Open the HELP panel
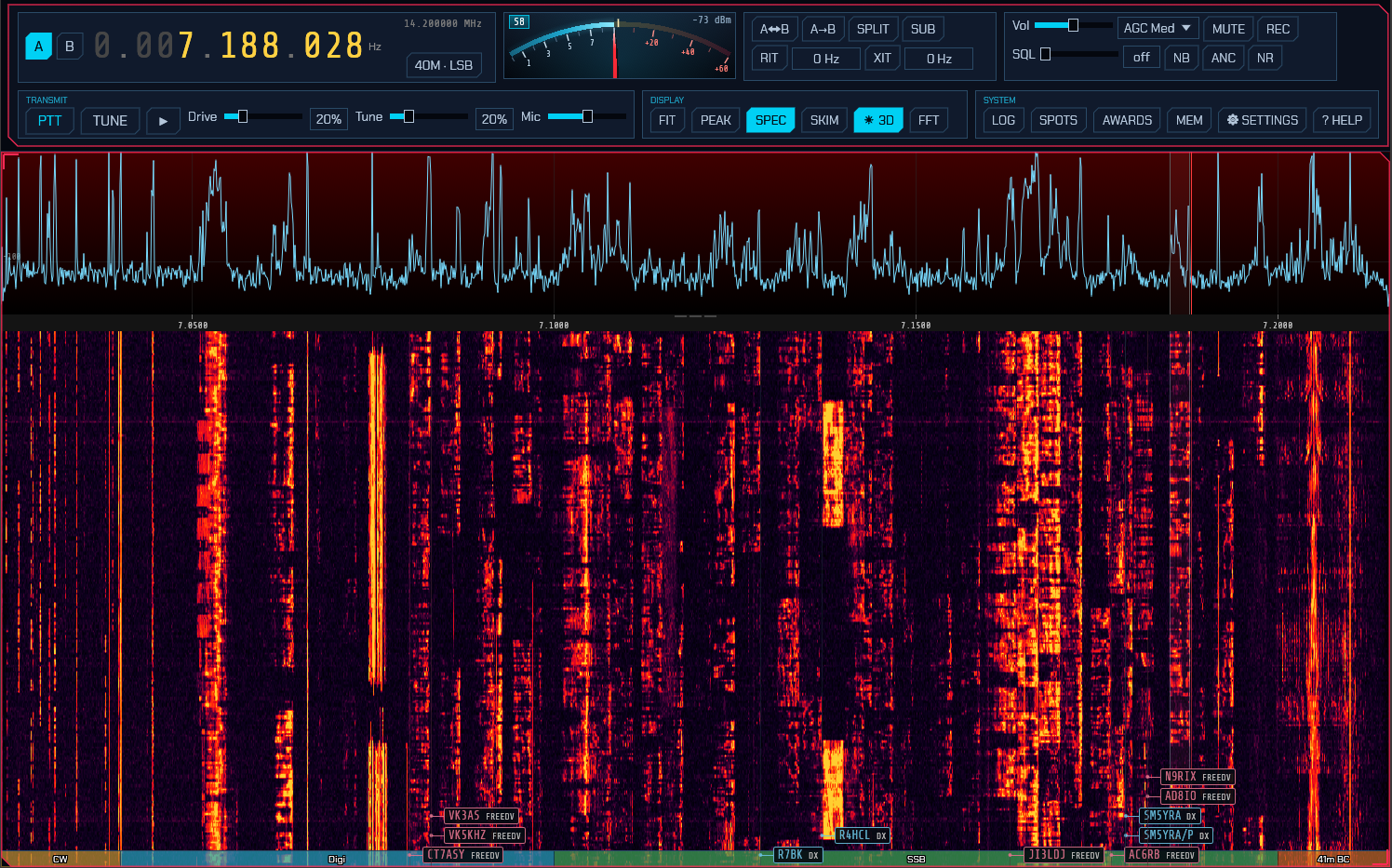 point(1342,120)
